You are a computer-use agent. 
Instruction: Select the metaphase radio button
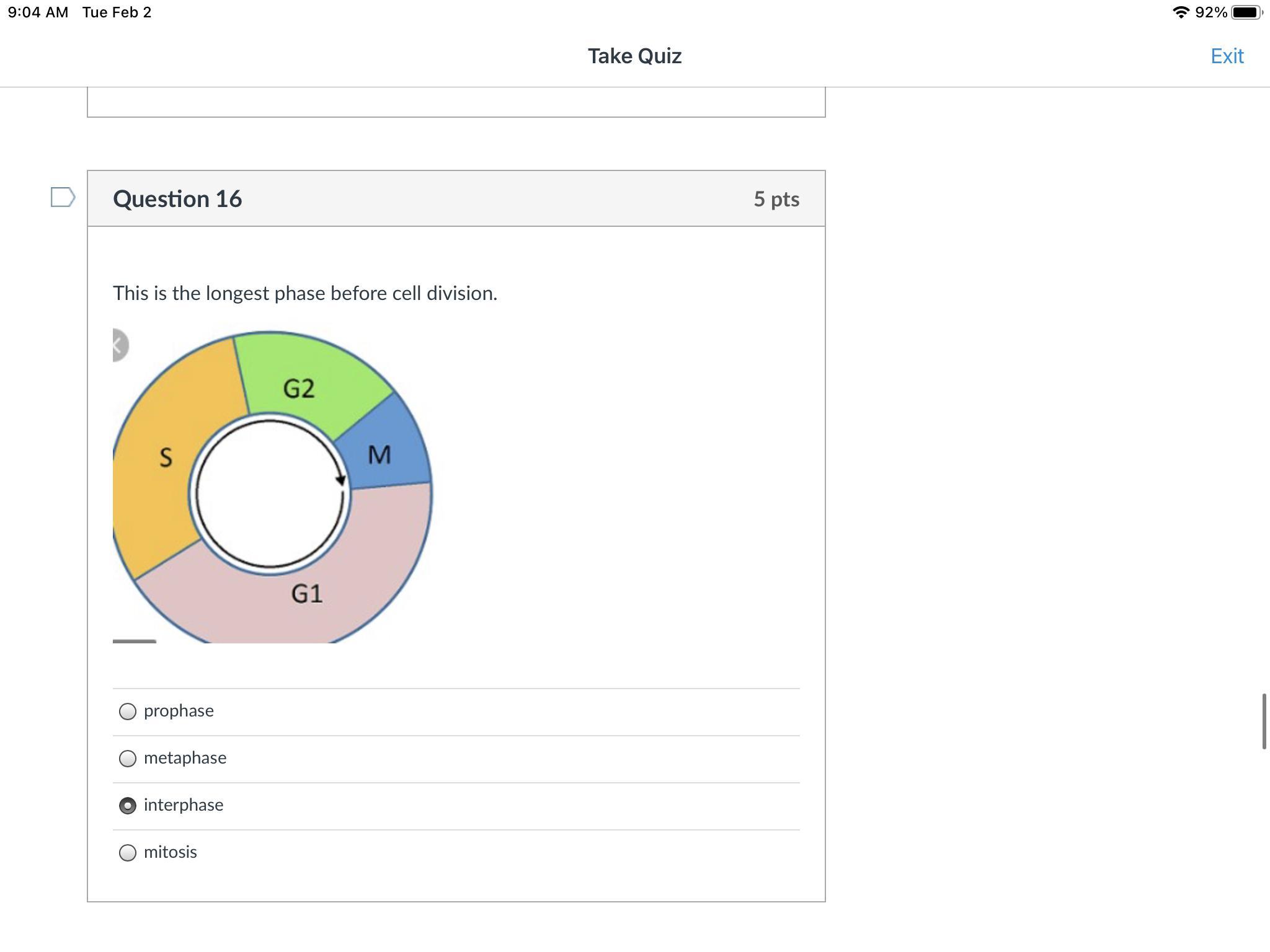pyautogui.click(x=128, y=759)
